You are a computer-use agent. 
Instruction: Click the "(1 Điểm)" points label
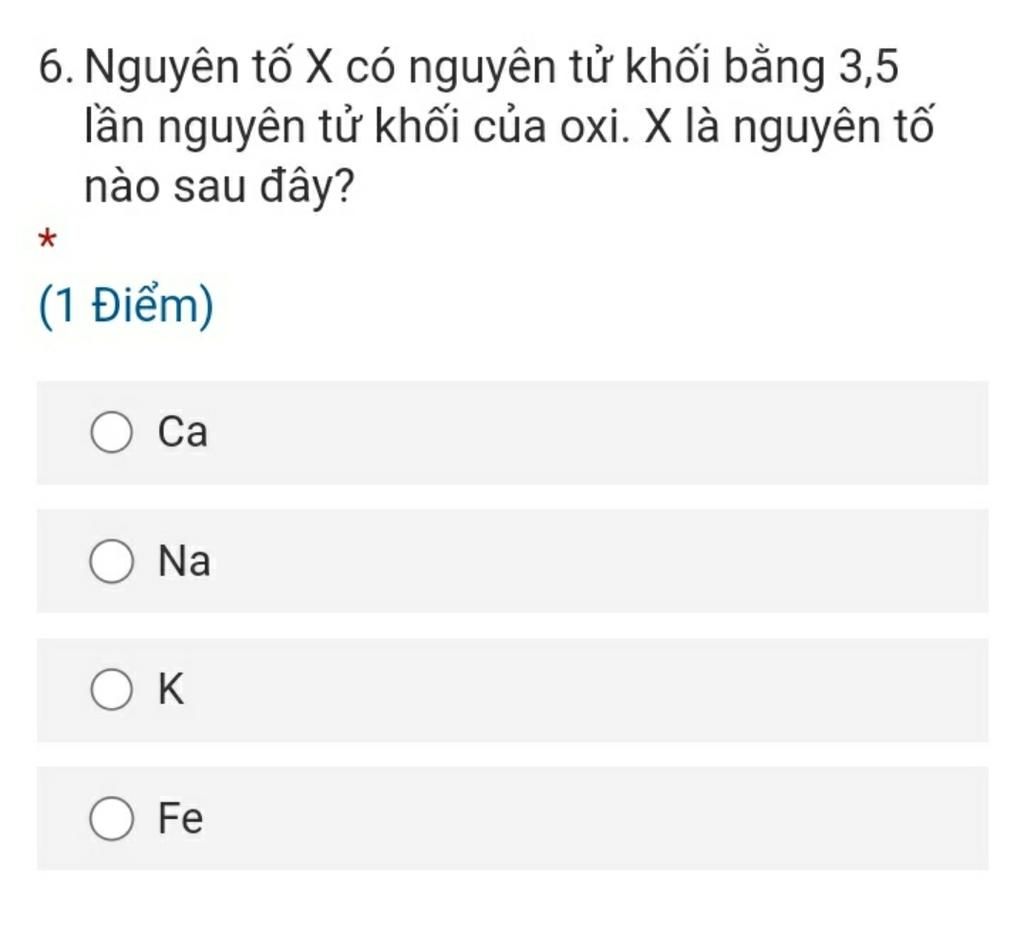126,306
